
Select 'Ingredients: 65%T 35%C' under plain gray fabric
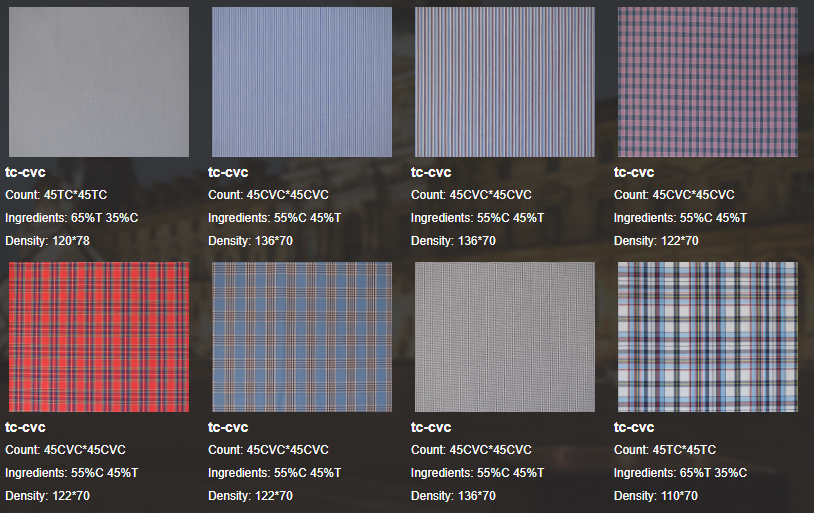click(x=72, y=218)
